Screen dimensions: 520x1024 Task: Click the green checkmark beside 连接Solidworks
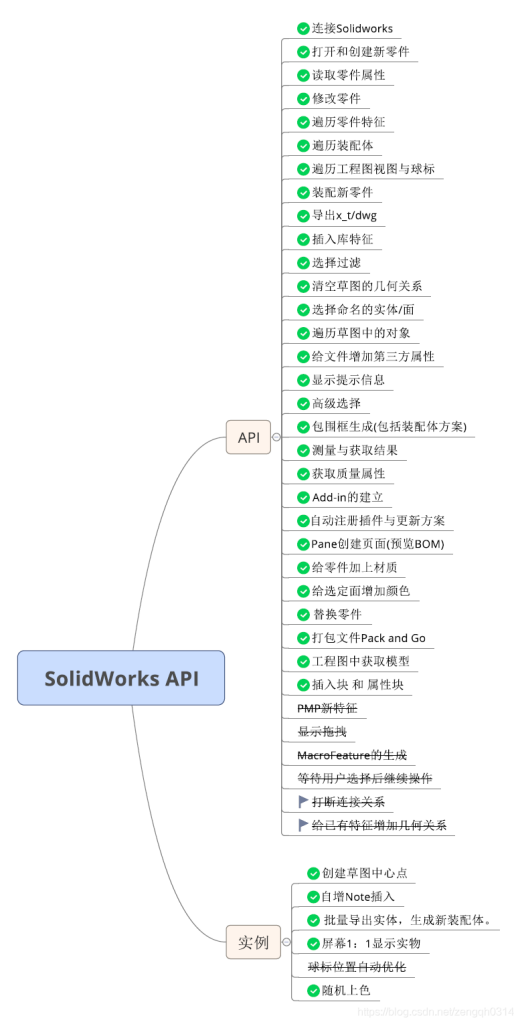tap(302, 29)
